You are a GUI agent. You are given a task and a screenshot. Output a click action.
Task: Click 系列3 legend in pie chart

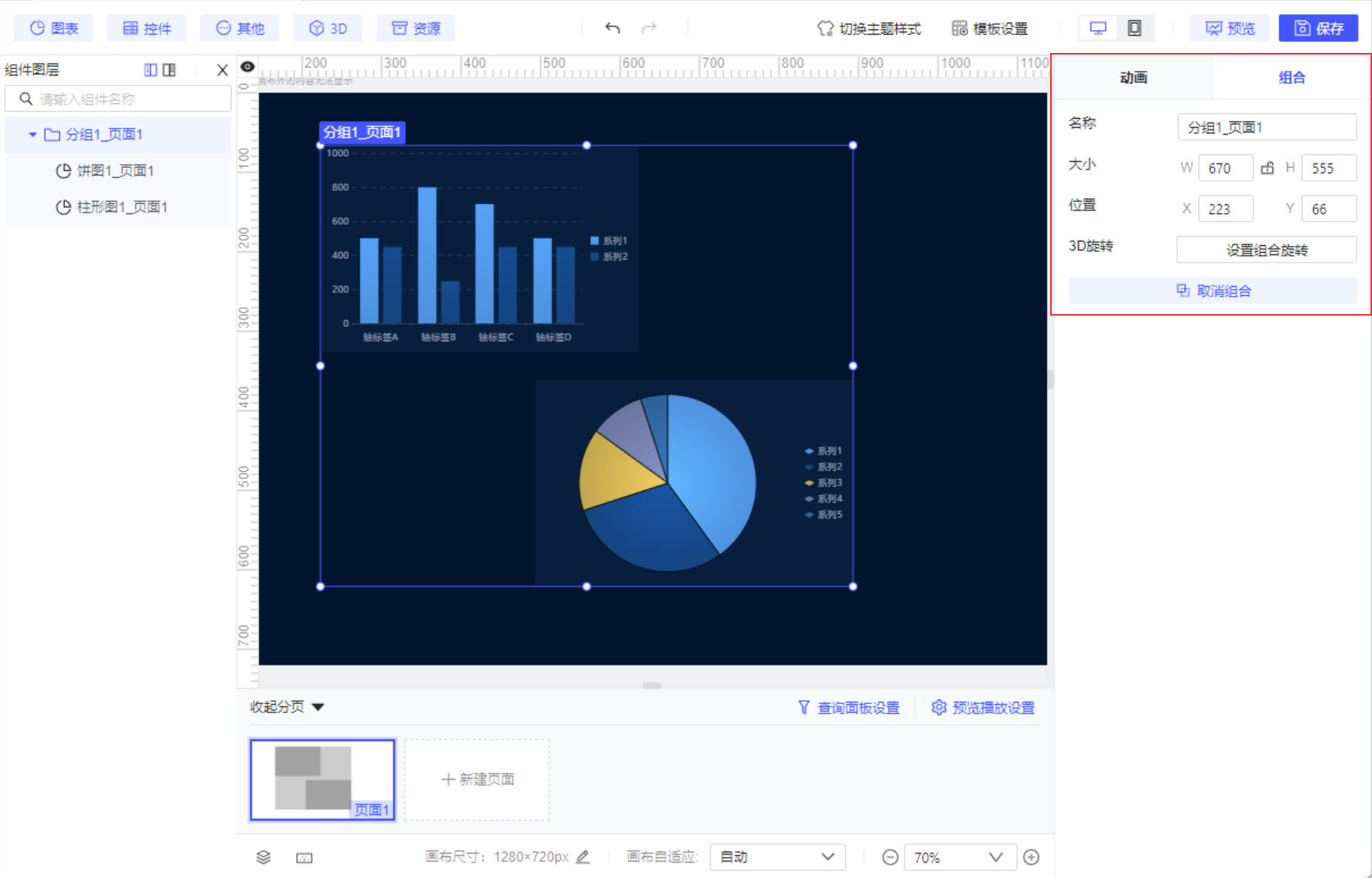click(823, 483)
